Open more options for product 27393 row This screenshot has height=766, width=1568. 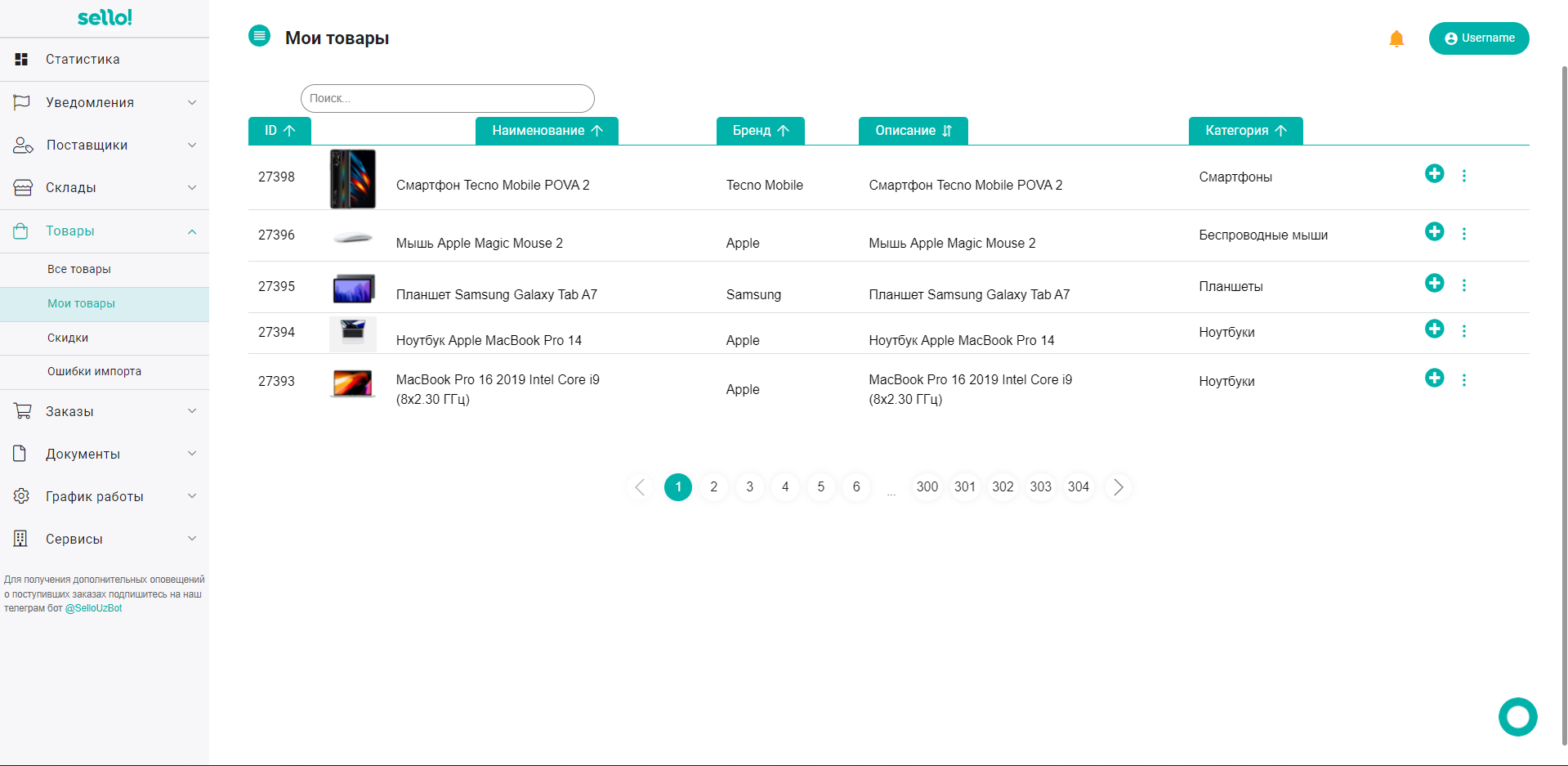[1463, 380]
